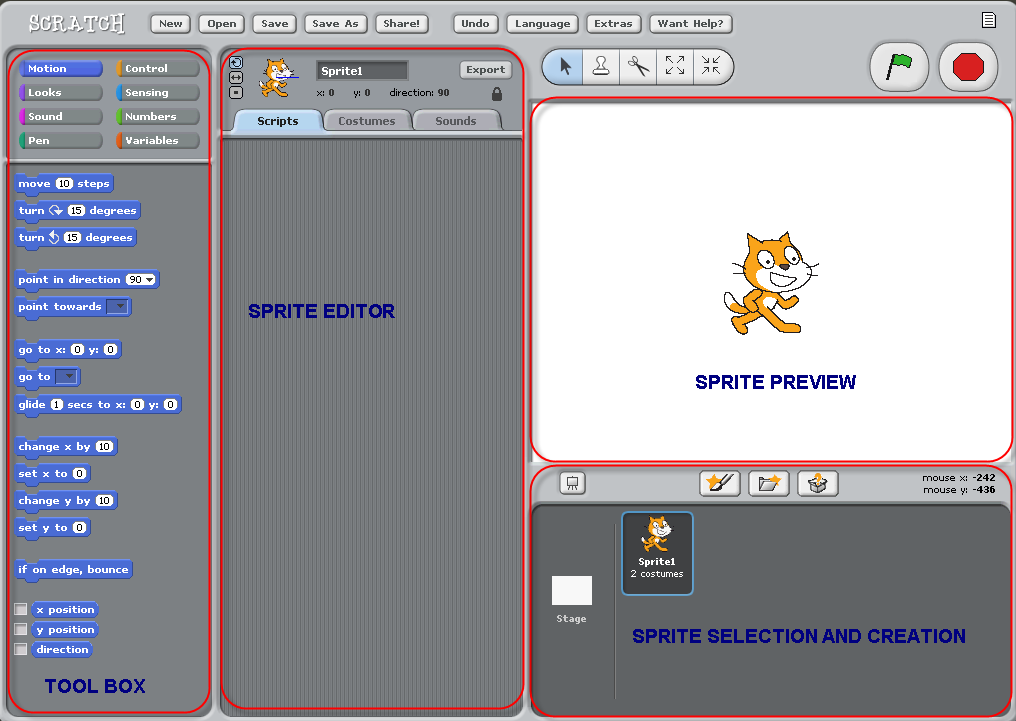Select the scissors delete tool
This screenshot has height=721, width=1016.
638,66
